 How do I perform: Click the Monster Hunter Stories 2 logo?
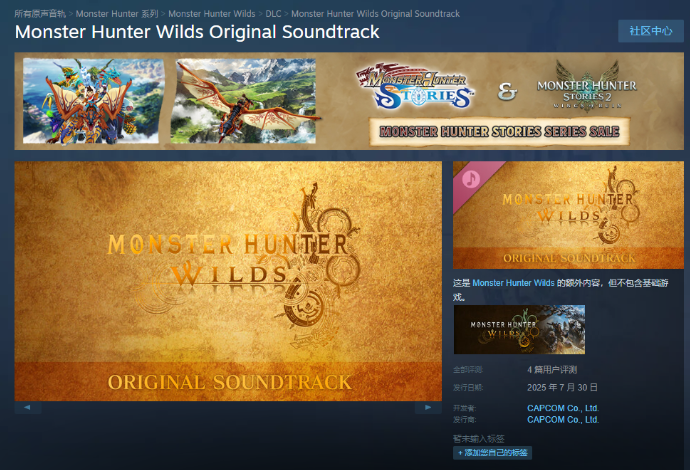(x=587, y=86)
